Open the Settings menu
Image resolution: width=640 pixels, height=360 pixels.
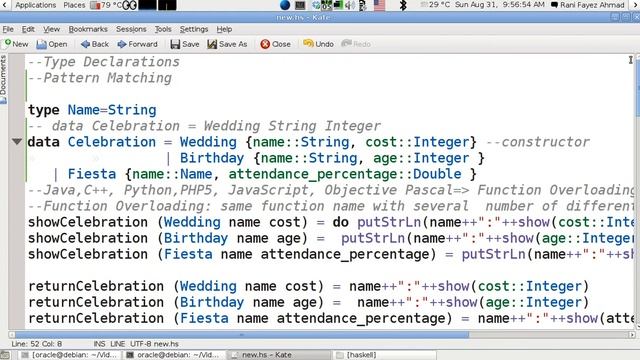click(x=194, y=29)
